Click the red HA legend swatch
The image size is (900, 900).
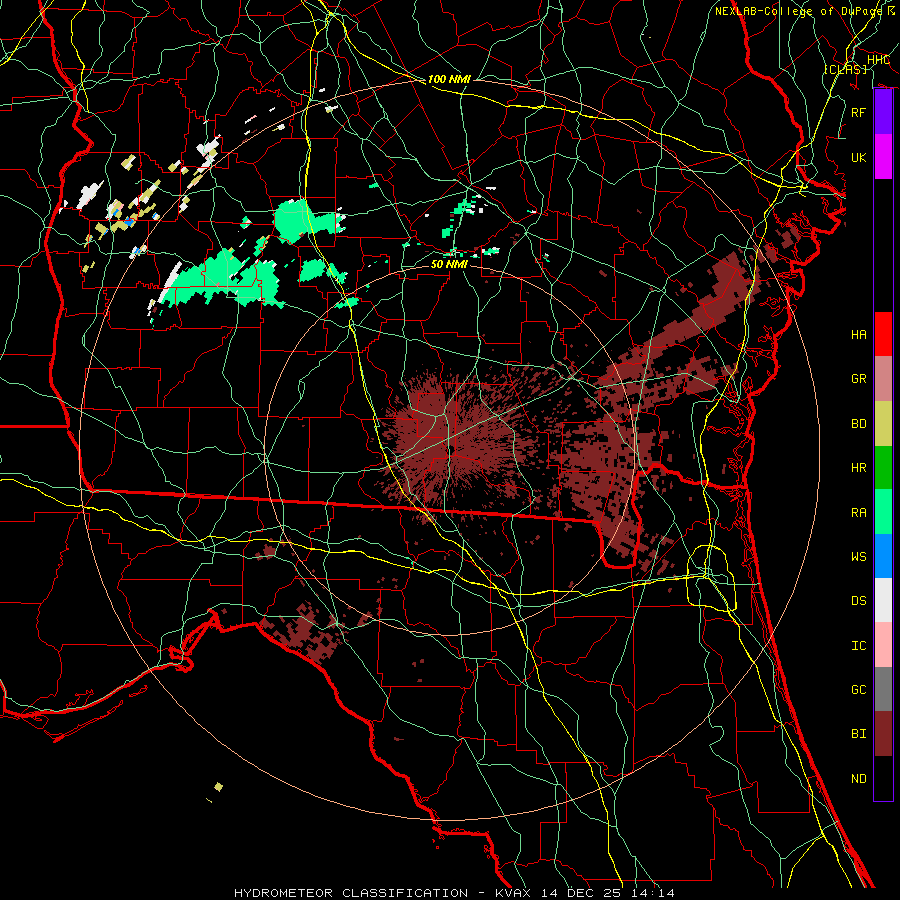pos(883,334)
